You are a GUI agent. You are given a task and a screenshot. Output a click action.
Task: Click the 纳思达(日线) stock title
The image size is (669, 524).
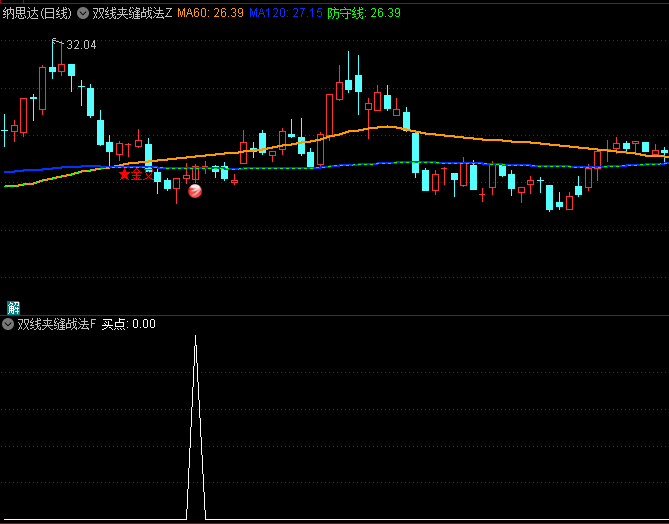37,13
